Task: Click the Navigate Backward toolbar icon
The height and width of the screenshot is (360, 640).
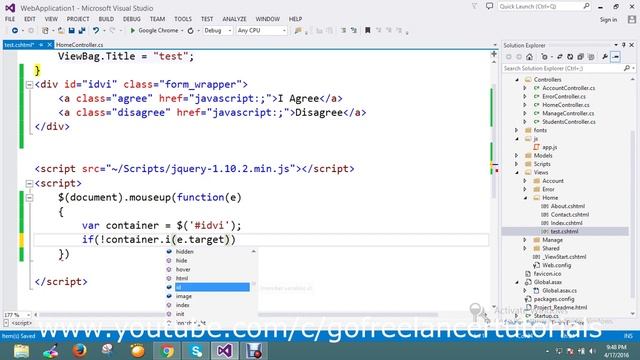Action: click(15, 31)
